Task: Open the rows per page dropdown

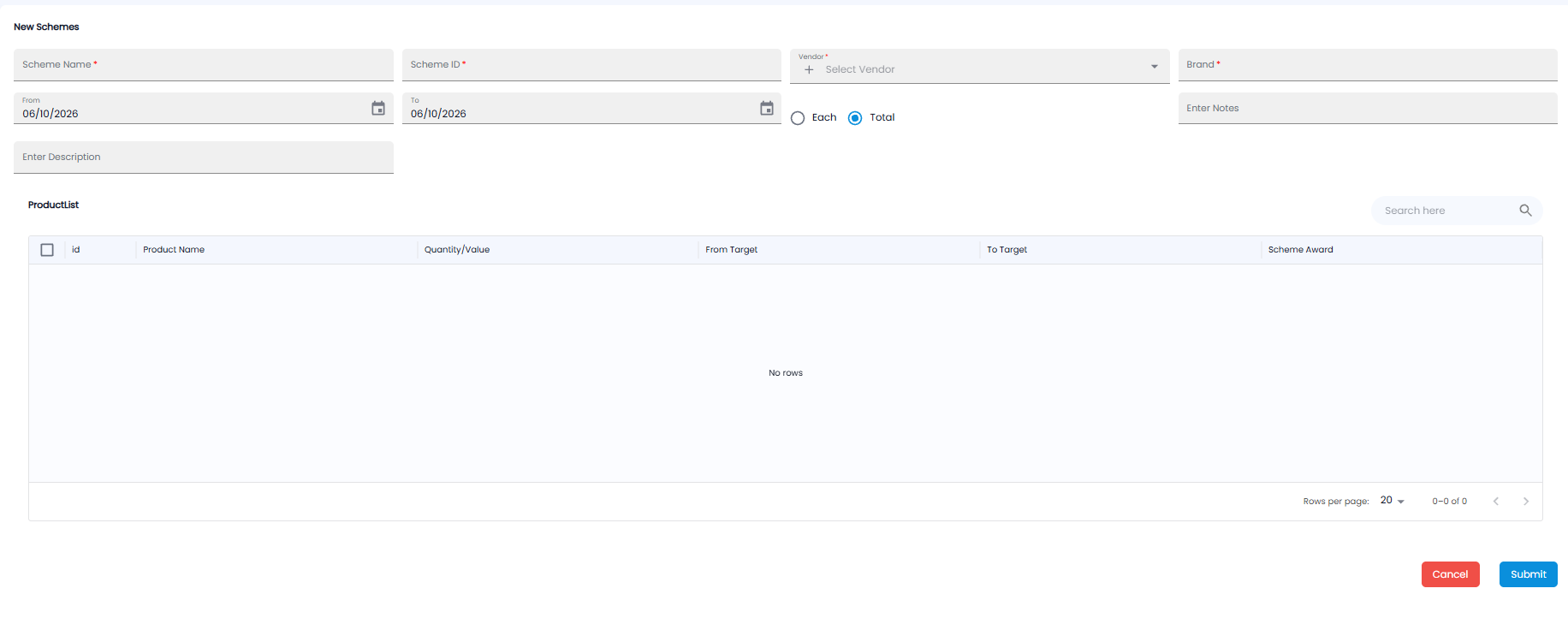Action: tap(1393, 501)
